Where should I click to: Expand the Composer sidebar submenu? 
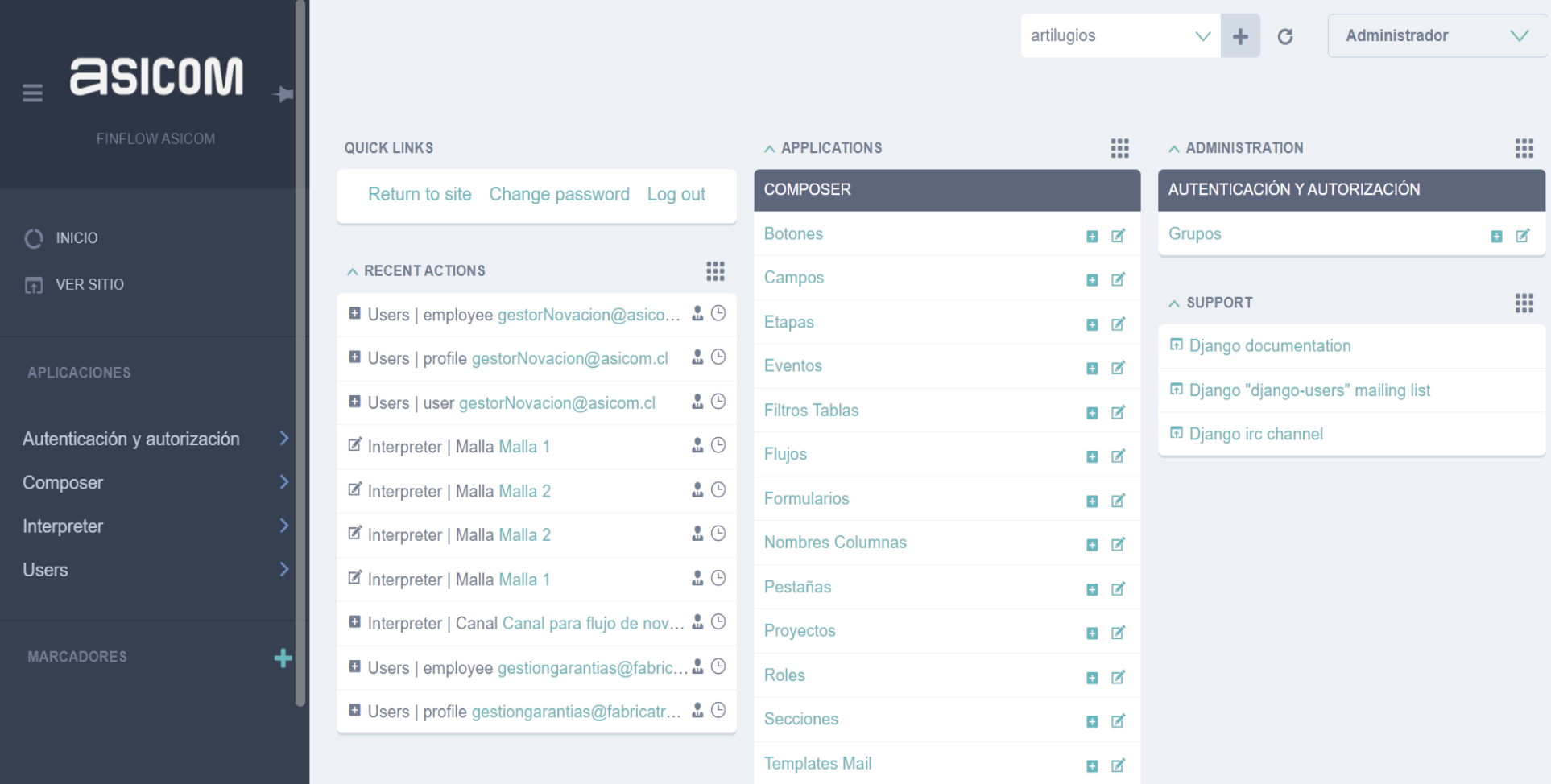(x=283, y=482)
